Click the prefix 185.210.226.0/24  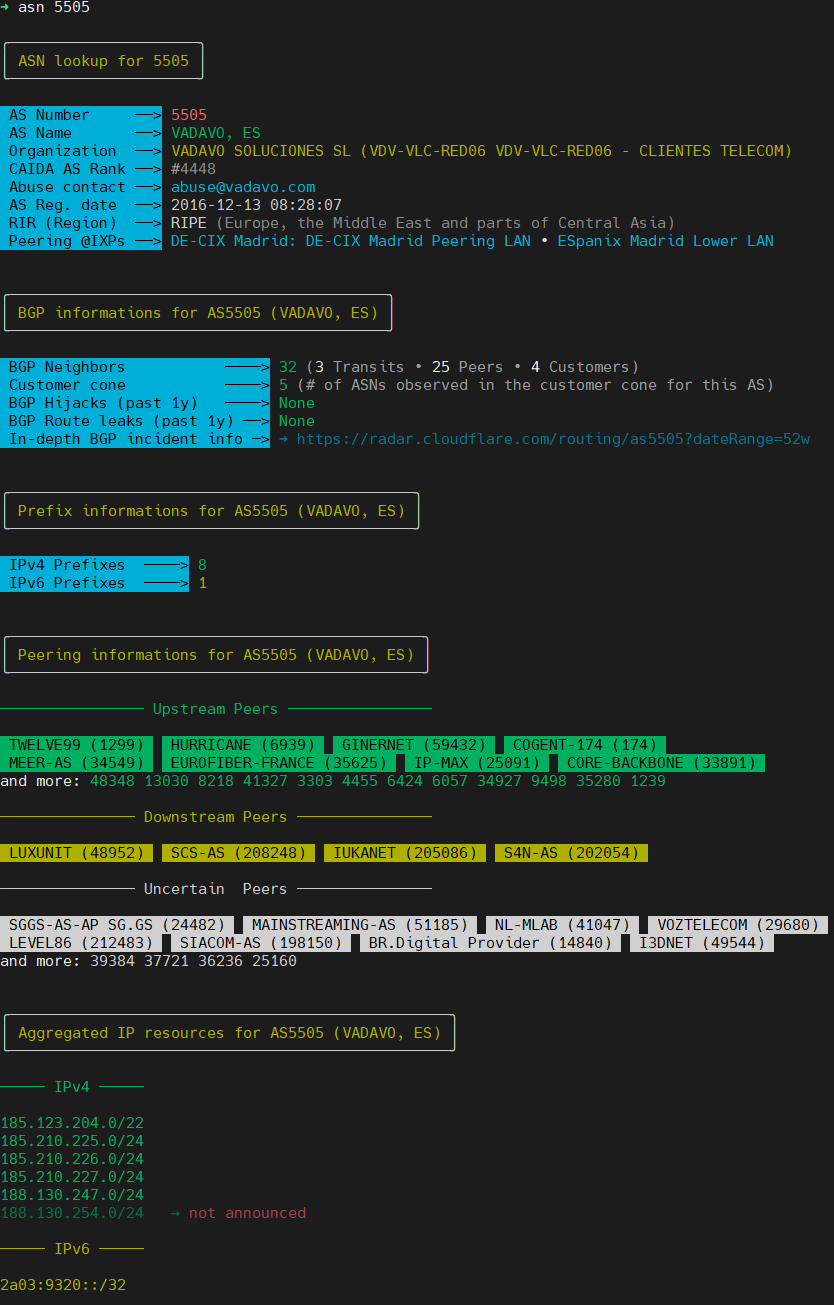(x=72, y=1159)
